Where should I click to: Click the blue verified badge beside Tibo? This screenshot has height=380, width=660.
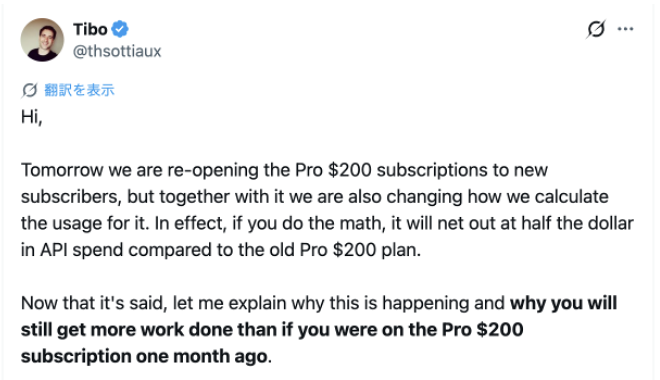tap(120, 29)
